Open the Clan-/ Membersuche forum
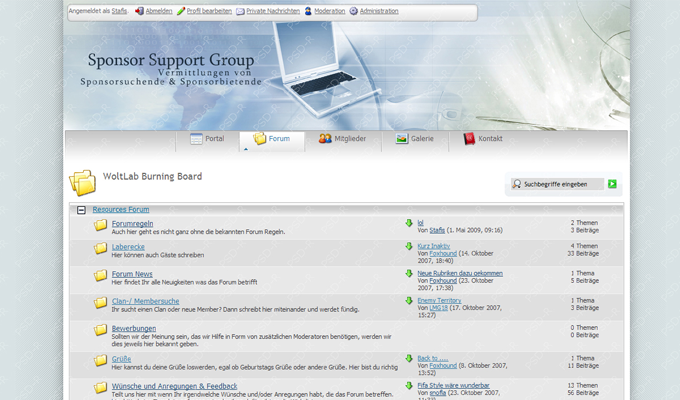 [x=145, y=300]
